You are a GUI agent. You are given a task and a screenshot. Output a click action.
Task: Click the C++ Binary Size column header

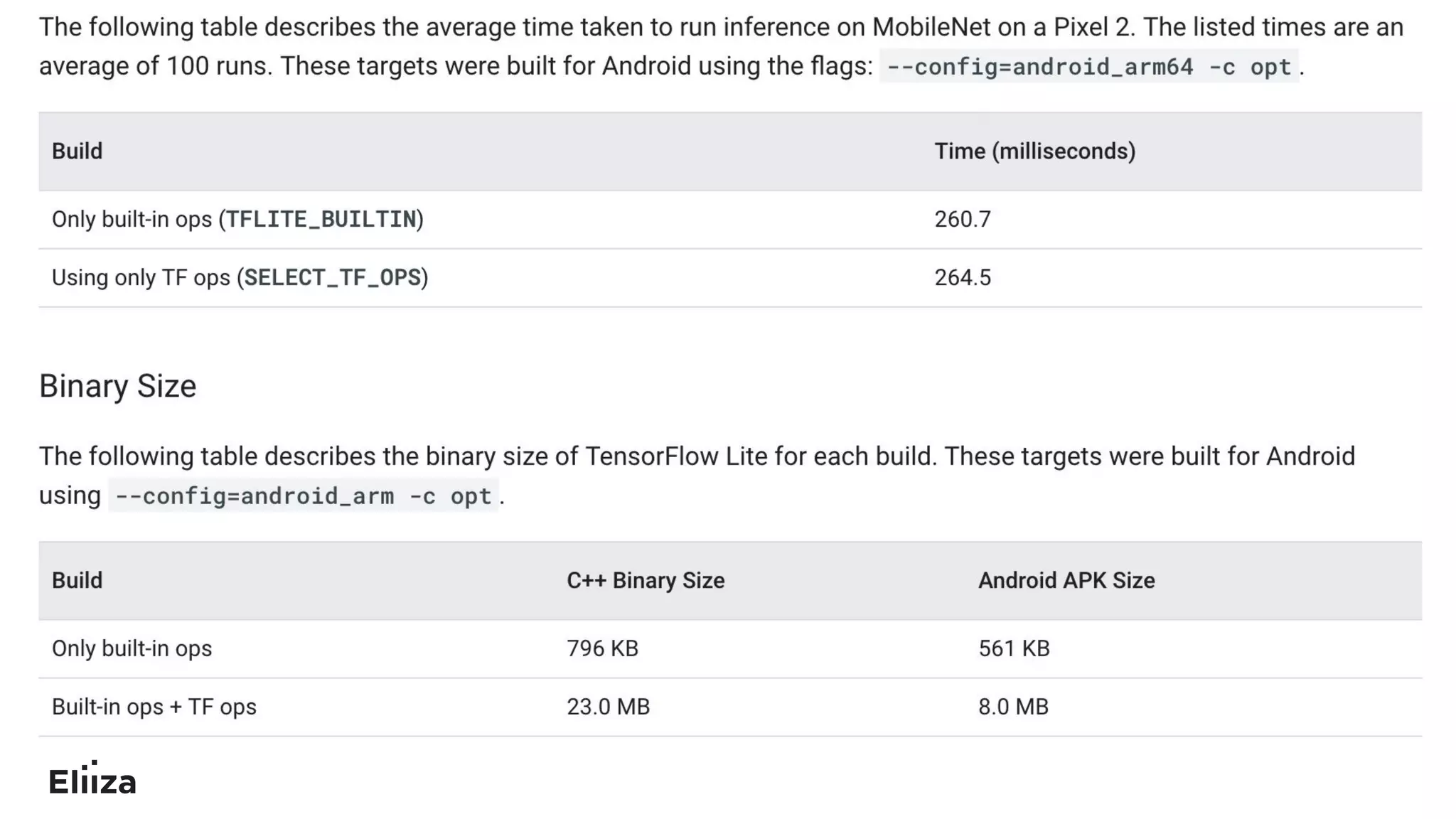(x=645, y=581)
